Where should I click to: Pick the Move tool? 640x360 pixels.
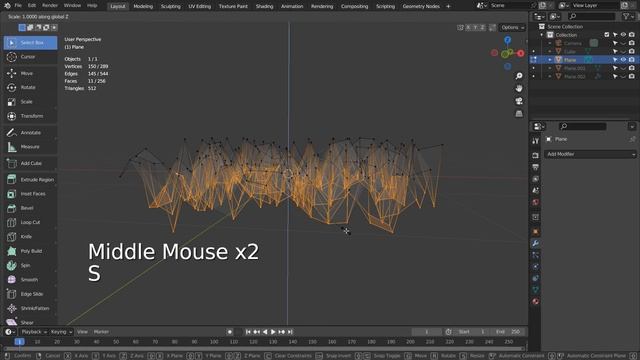click(x=30, y=73)
